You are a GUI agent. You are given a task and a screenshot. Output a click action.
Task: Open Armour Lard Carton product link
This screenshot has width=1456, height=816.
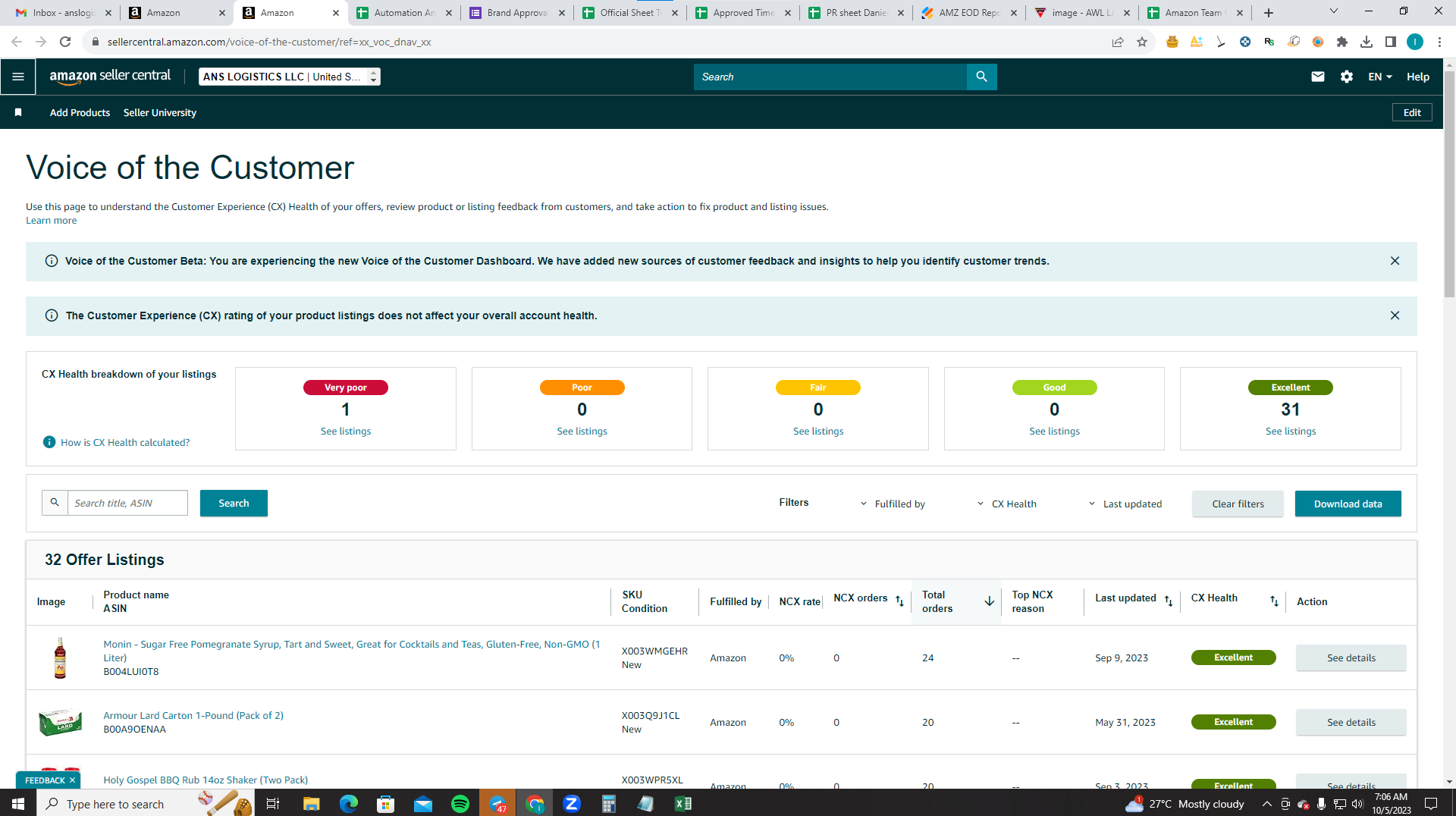[x=193, y=715]
